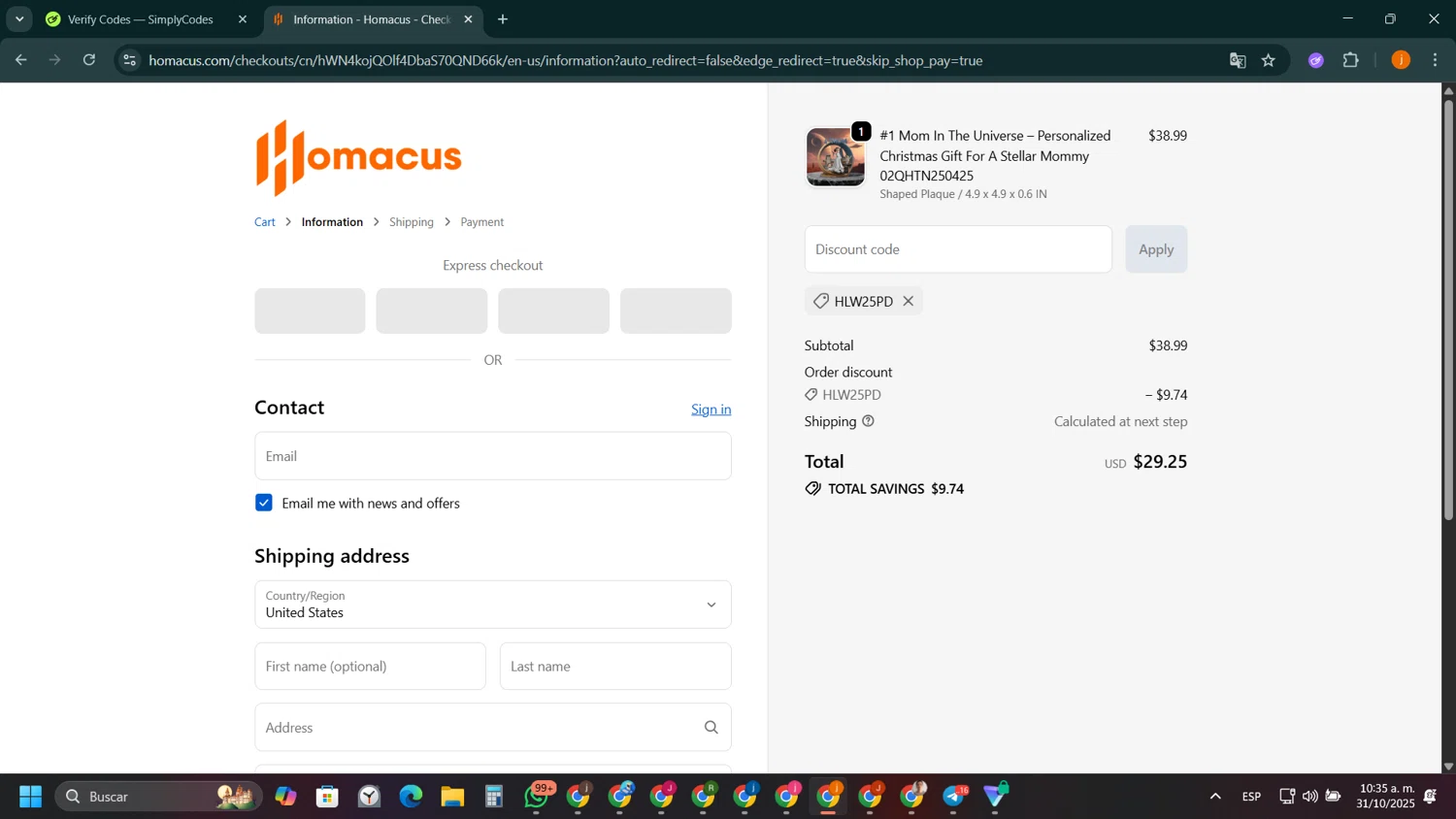Viewport: 1456px width, 819px height.
Task: Open File Explorer from the taskbar
Action: point(452,797)
